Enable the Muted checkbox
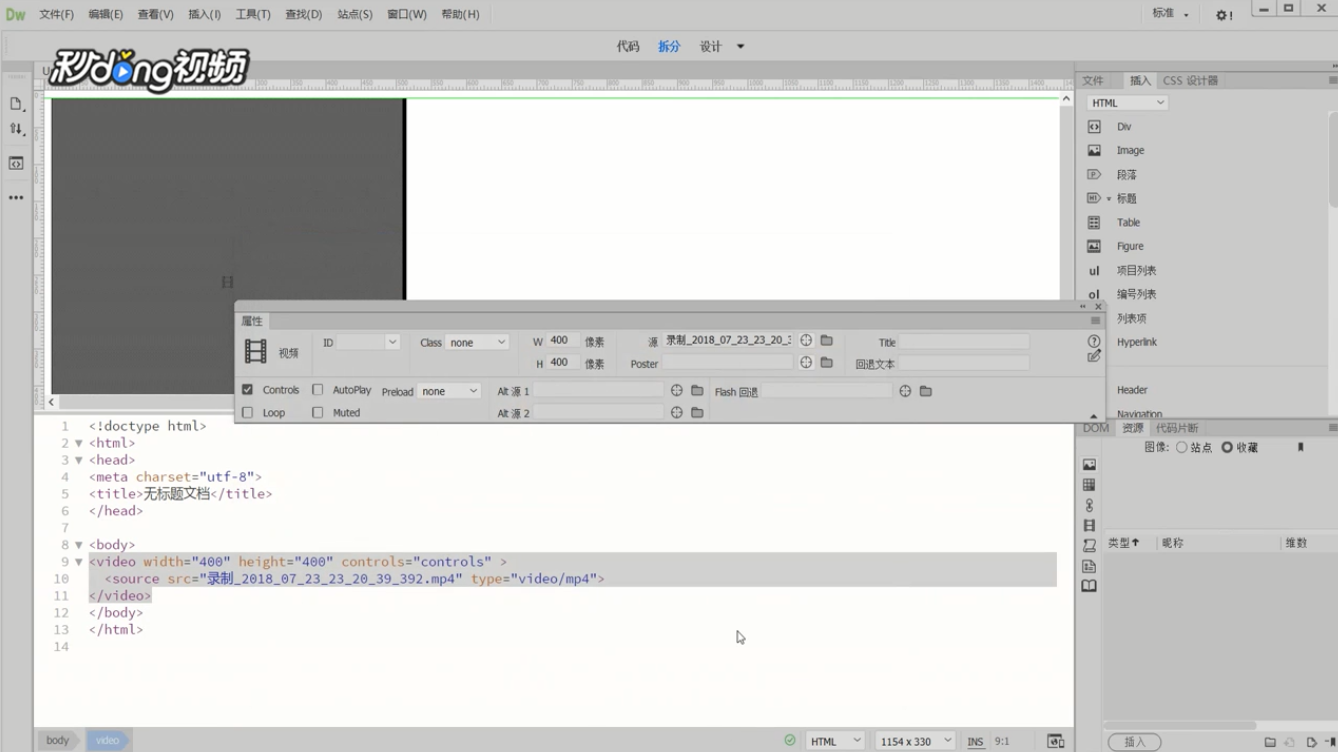The width and height of the screenshot is (1338, 752). tap(318, 412)
